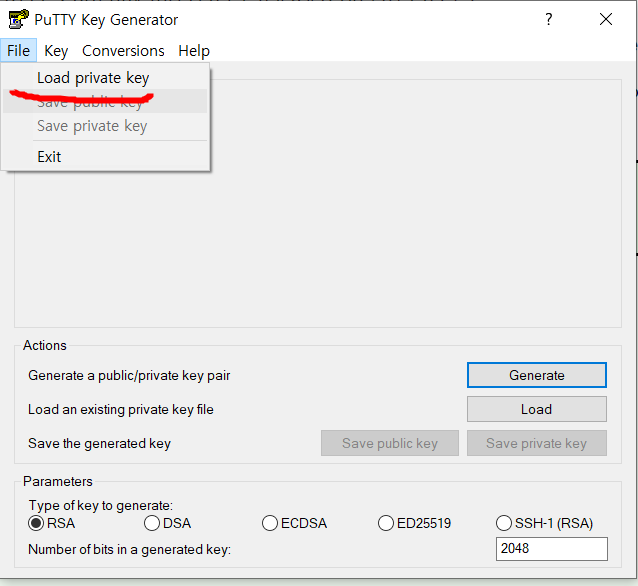Click the 'Save the generated key' label

click(99, 443)
